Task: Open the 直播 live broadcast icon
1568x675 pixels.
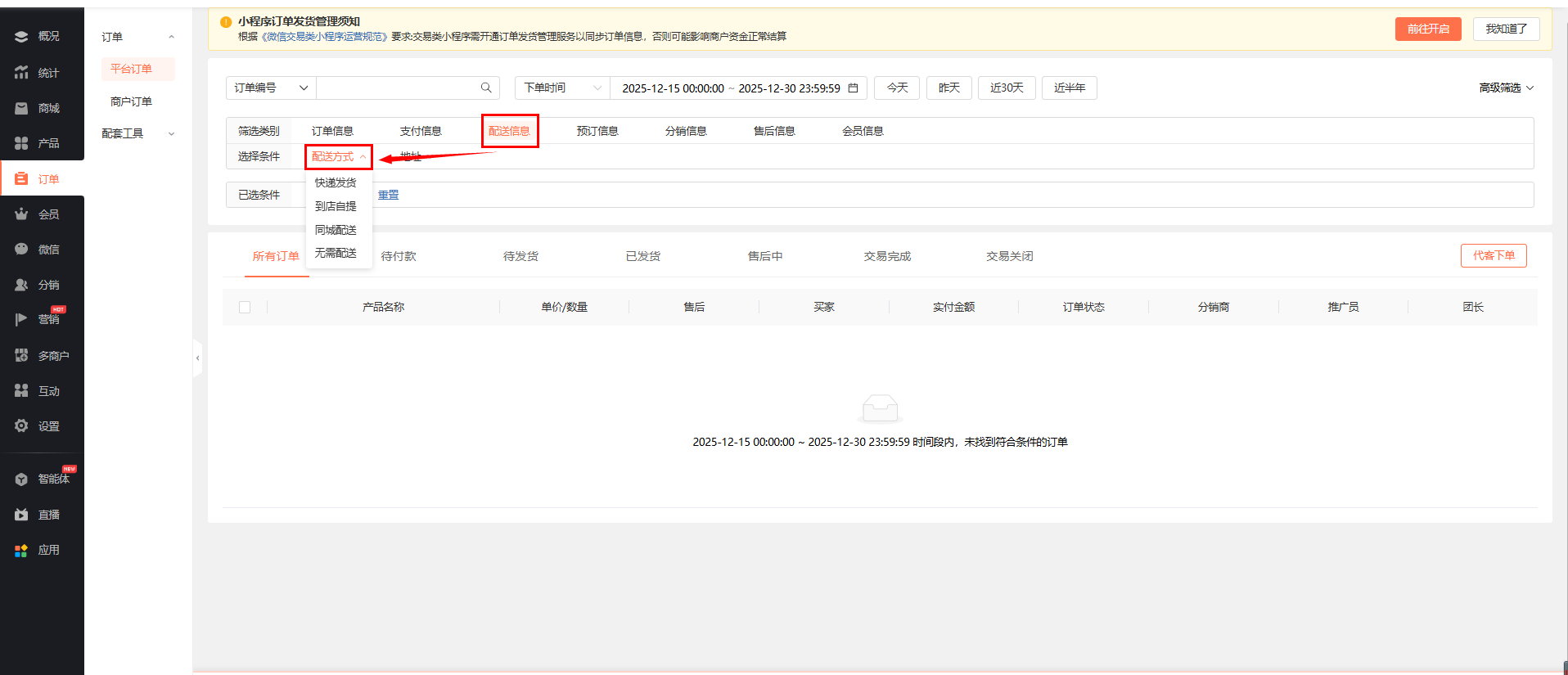Action: pos(21,515)
